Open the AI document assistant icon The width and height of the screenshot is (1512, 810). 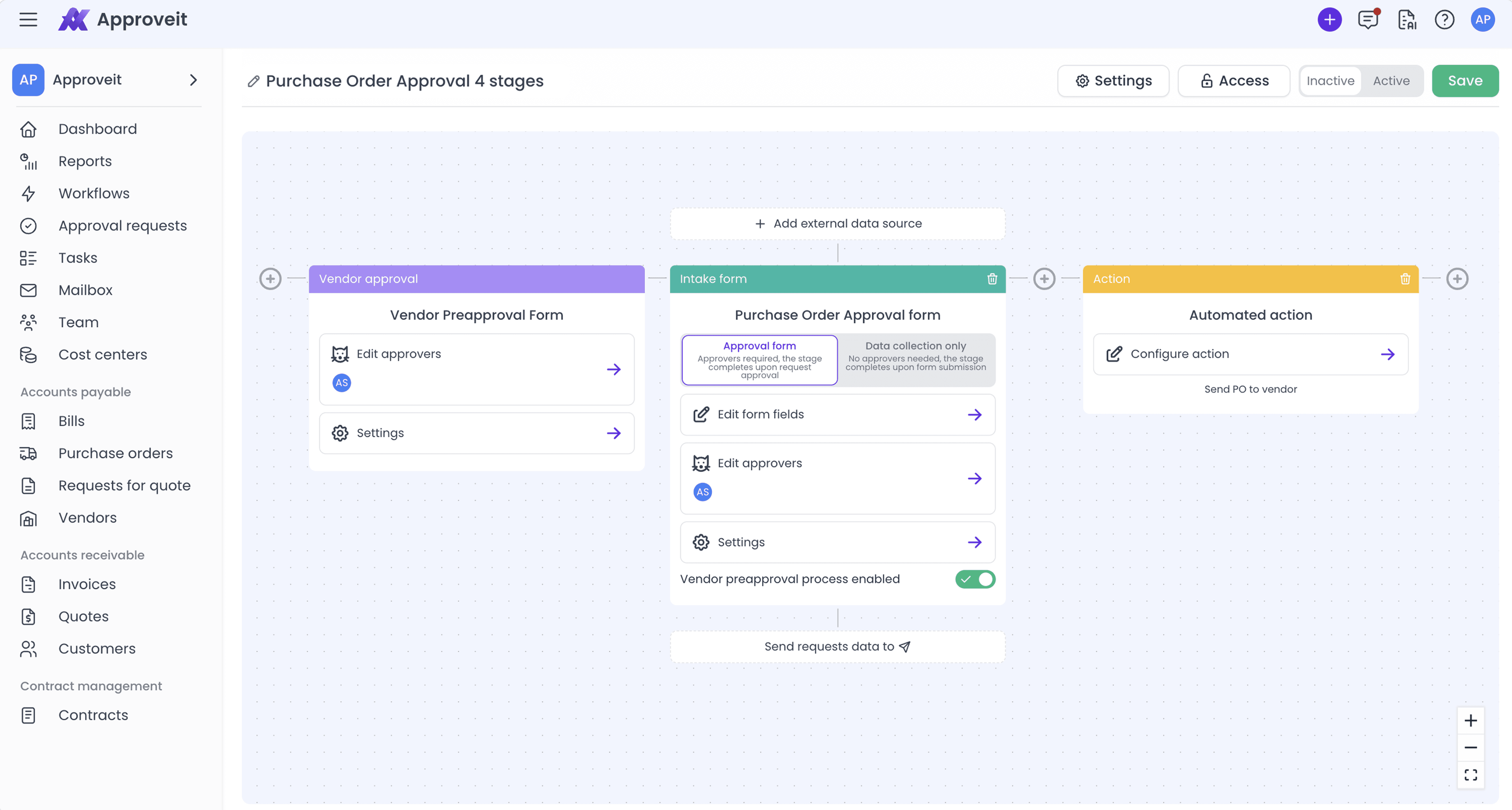point(1407,19)
